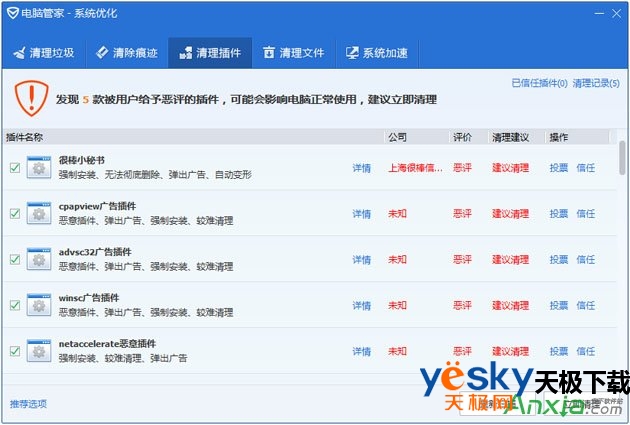The height and width of the screenshot is (425, 630).
Task: Switch to the 清除痕迹 tab
Action: [127, 53]
